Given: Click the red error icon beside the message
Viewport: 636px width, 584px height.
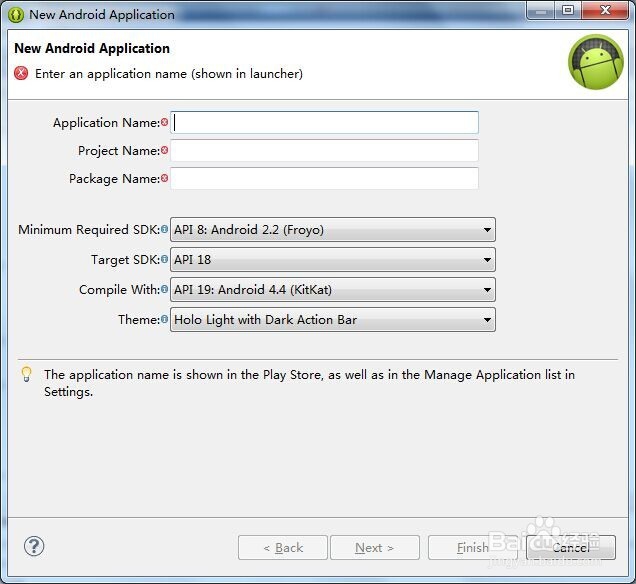Looking at the screenshot, I should click(21, 73).
